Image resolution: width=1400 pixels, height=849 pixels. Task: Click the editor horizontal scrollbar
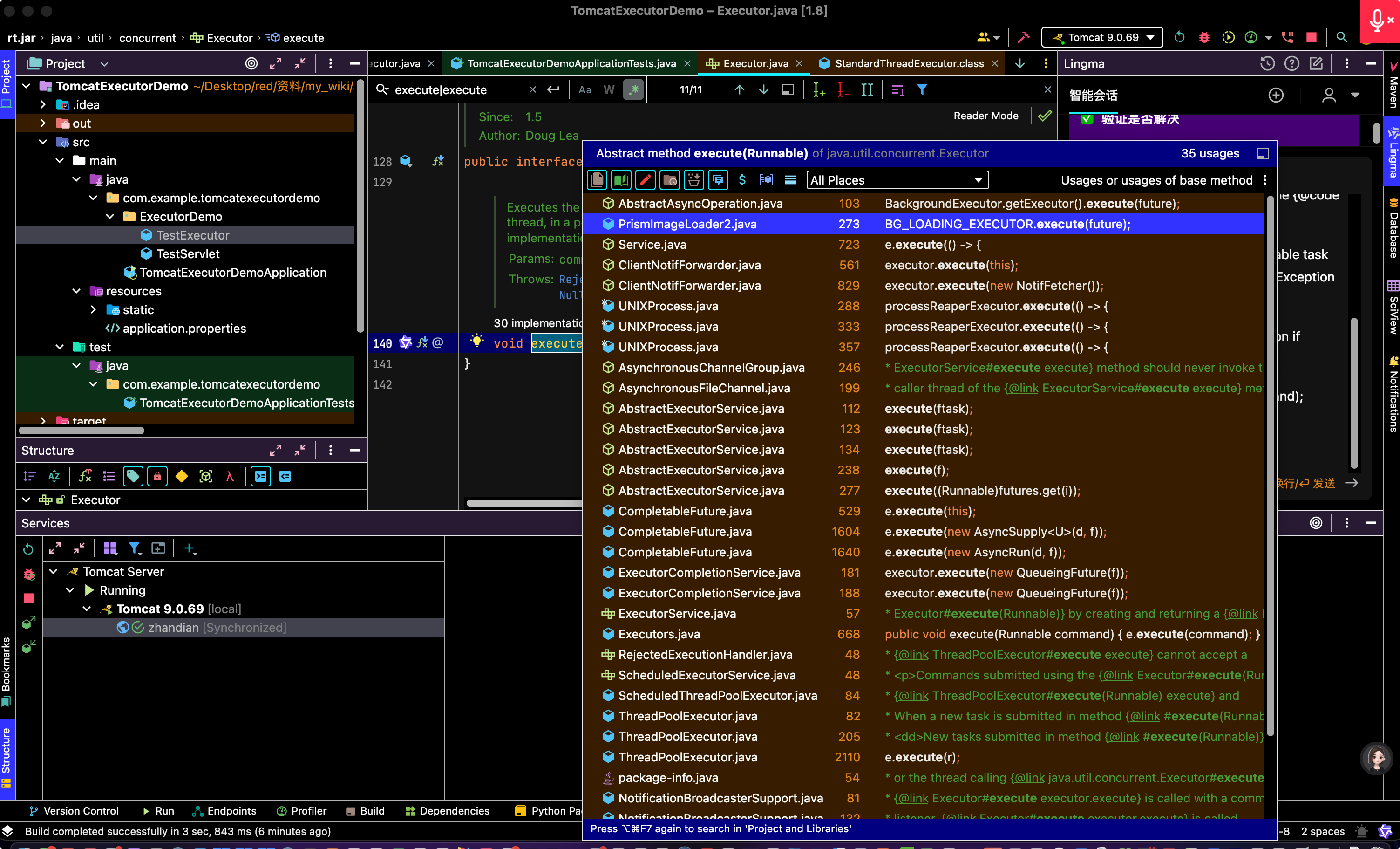coord(524,503)
